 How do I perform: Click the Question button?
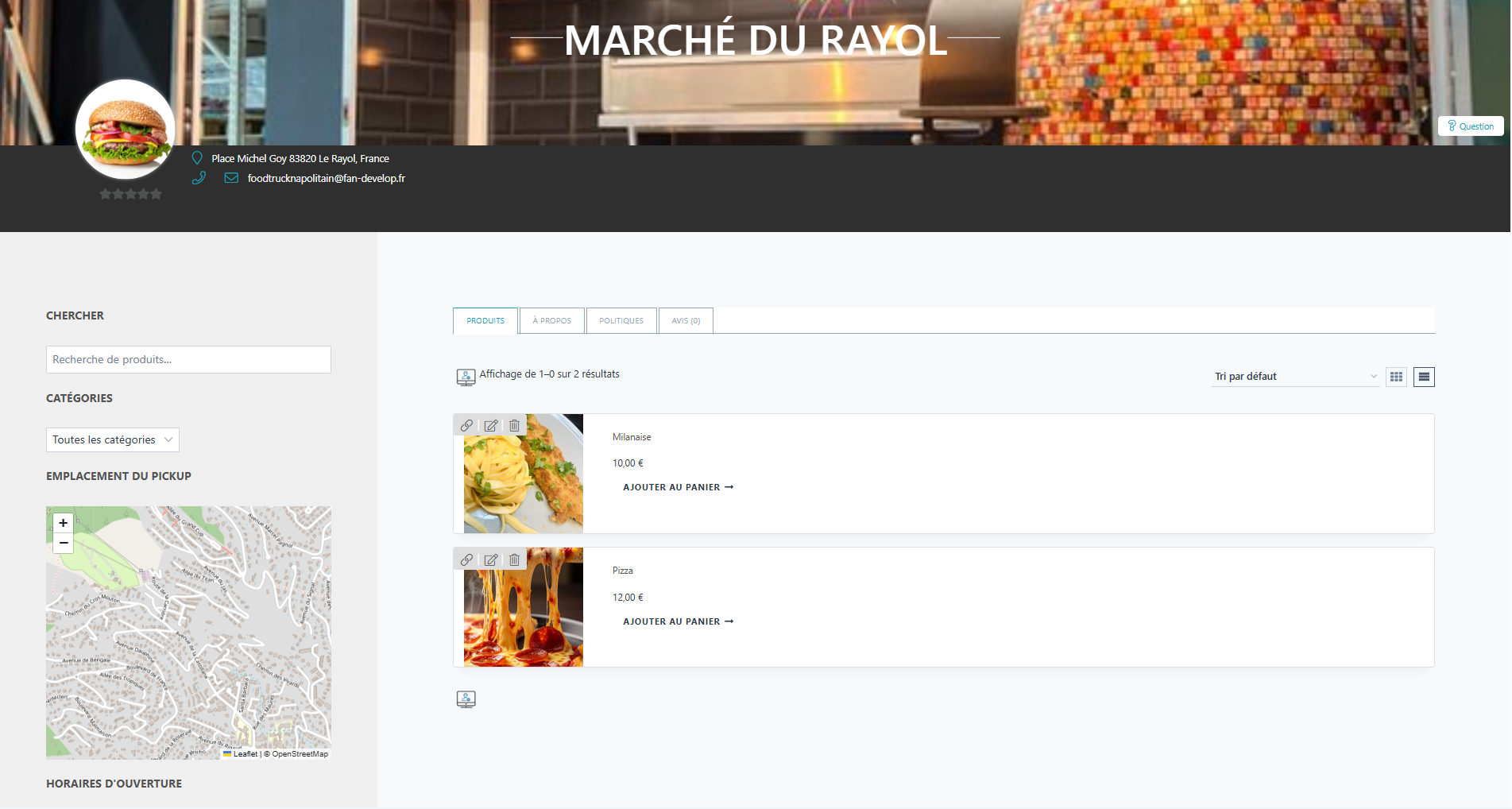pos(1470,126)
